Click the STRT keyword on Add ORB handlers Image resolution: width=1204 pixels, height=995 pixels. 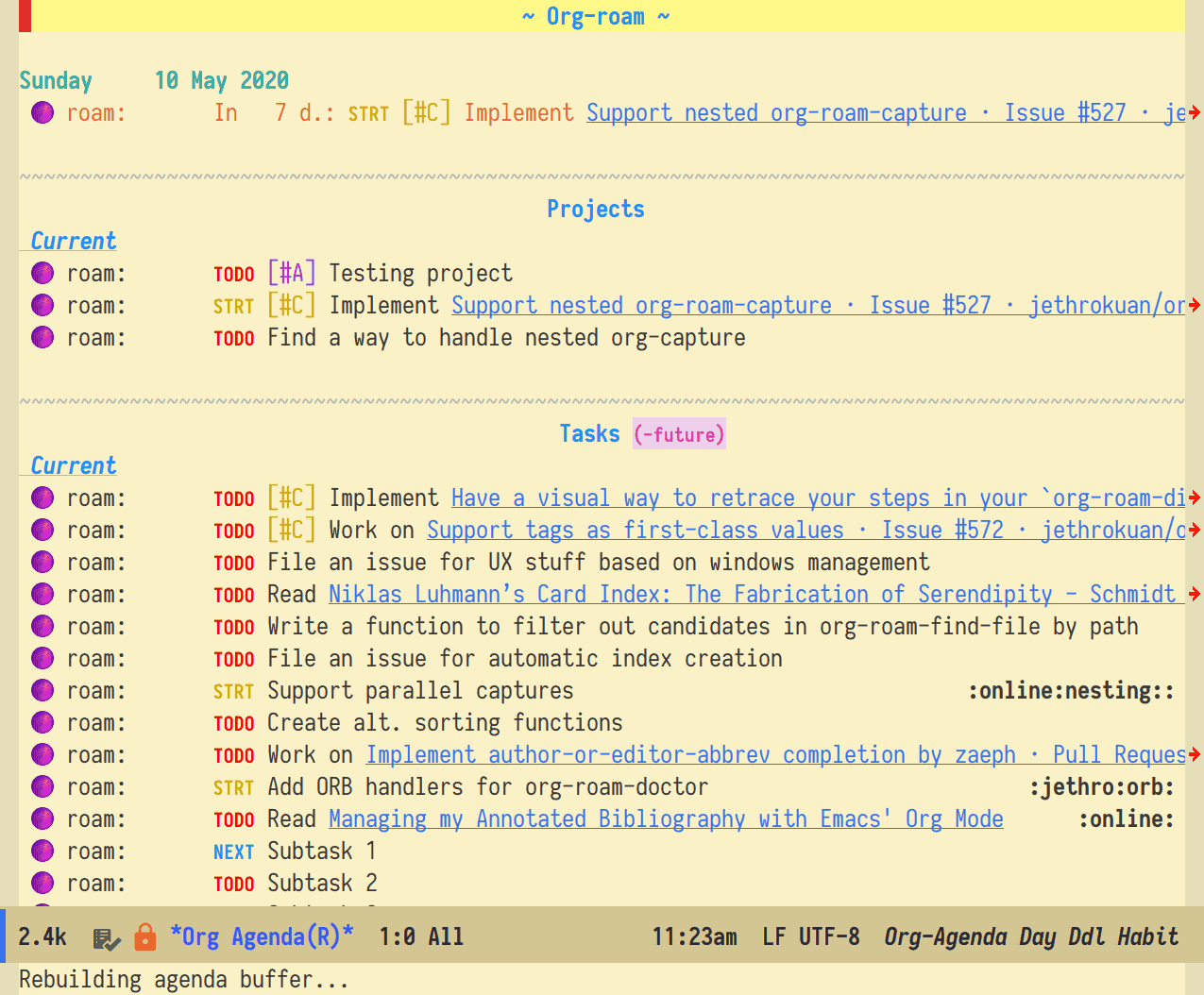pos(234,787)
